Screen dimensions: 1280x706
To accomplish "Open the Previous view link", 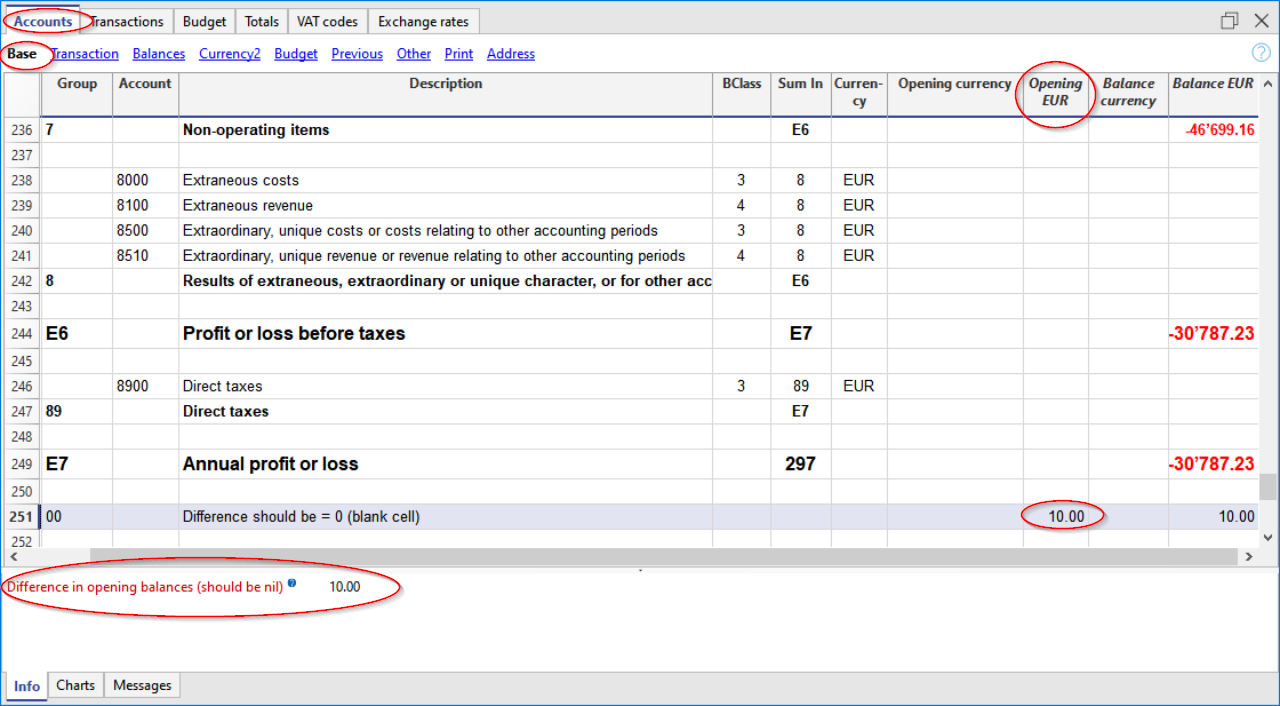I will point(357,53).
